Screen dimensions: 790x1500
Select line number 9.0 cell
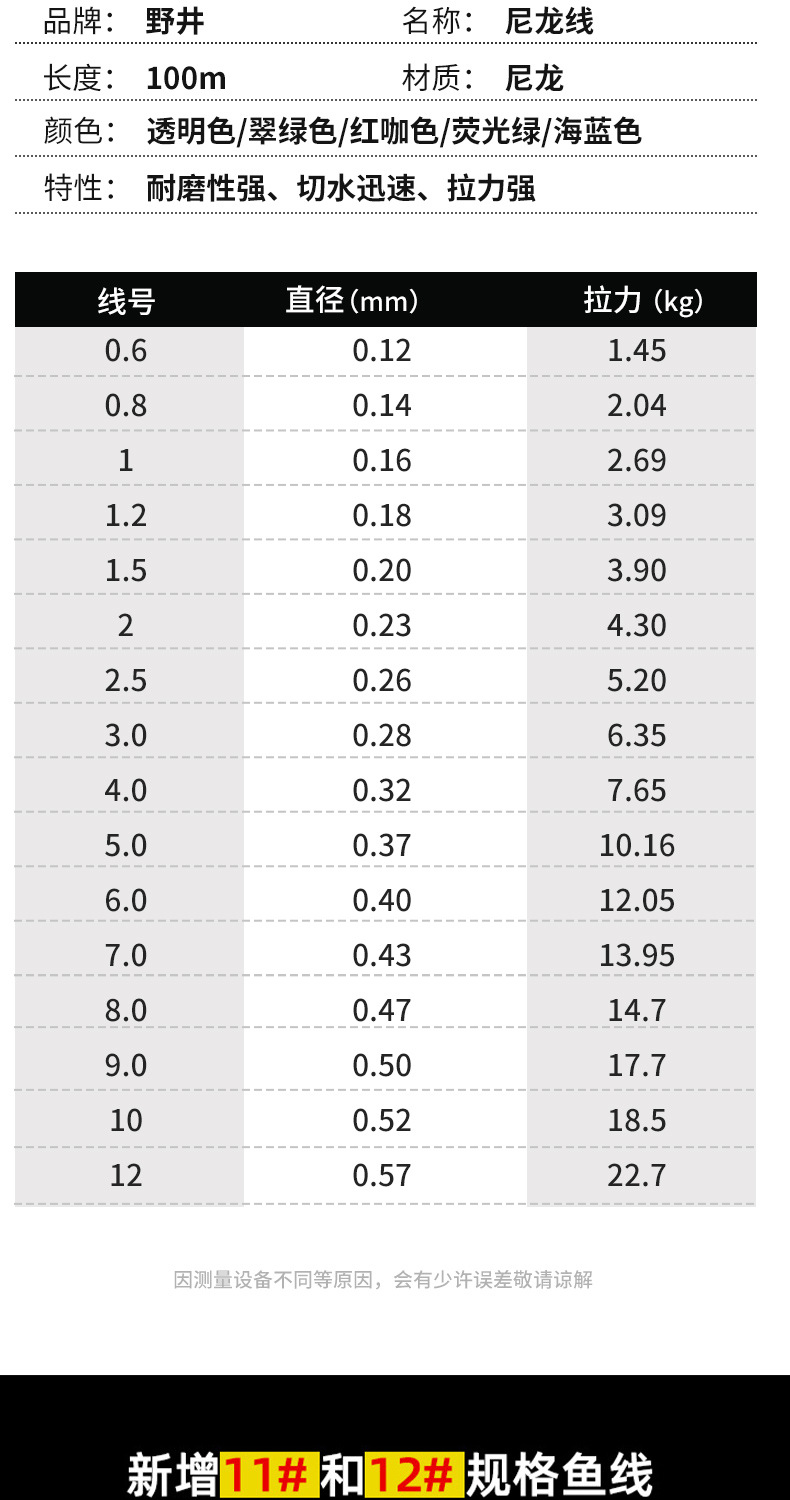click(126, 1066)
